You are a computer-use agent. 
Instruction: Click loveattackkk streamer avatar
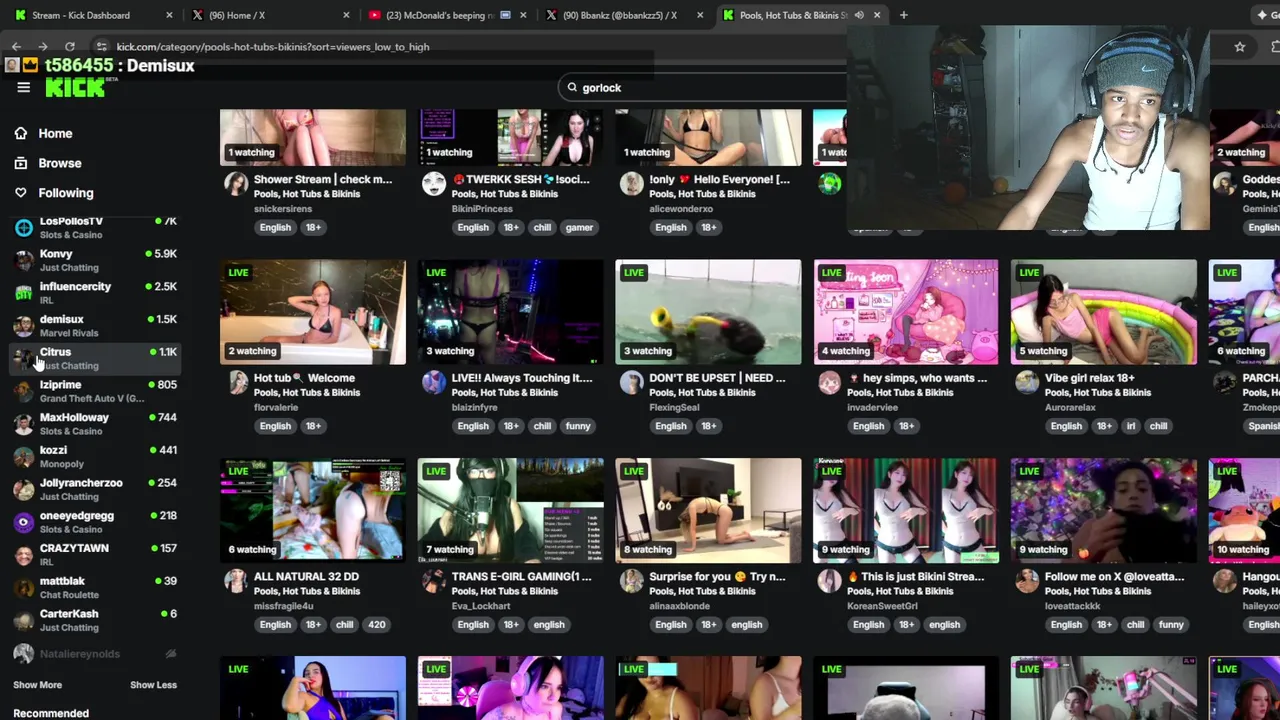1027,581
